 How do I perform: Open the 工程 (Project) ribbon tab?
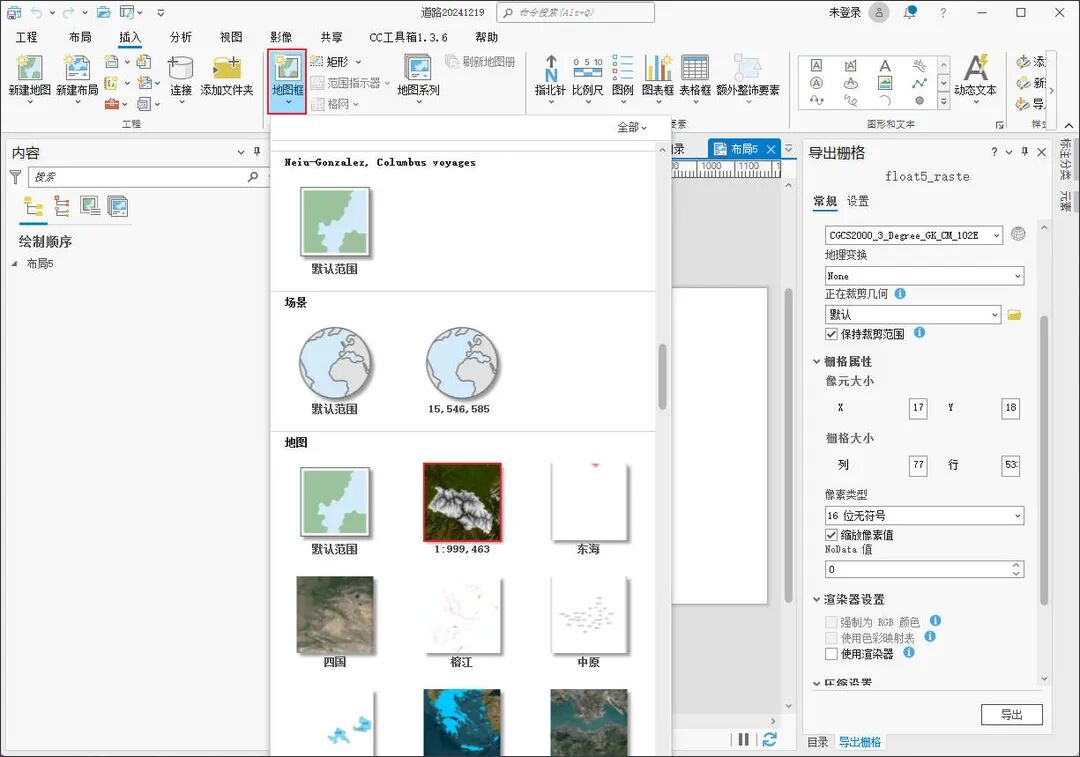[x=26, y=37]
